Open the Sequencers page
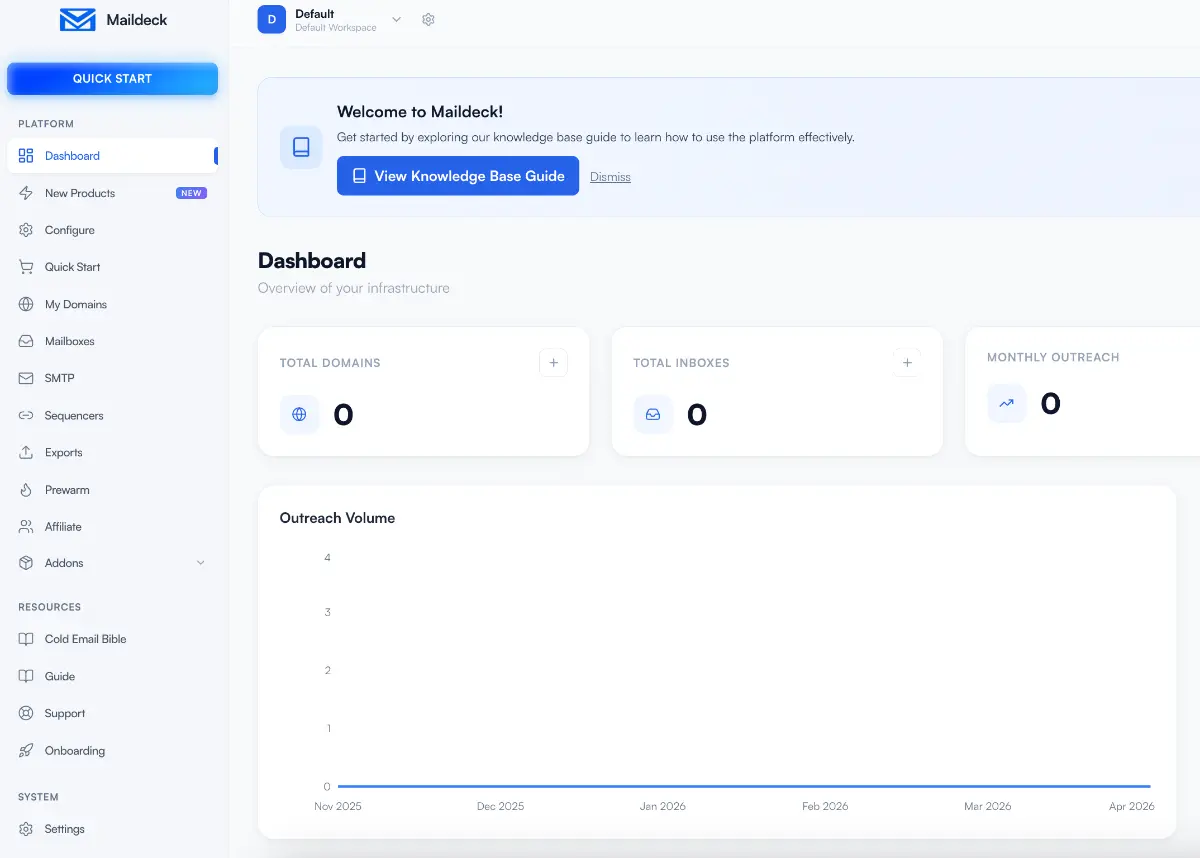This screenshot has width=1200, height=858. click(75, 415)
